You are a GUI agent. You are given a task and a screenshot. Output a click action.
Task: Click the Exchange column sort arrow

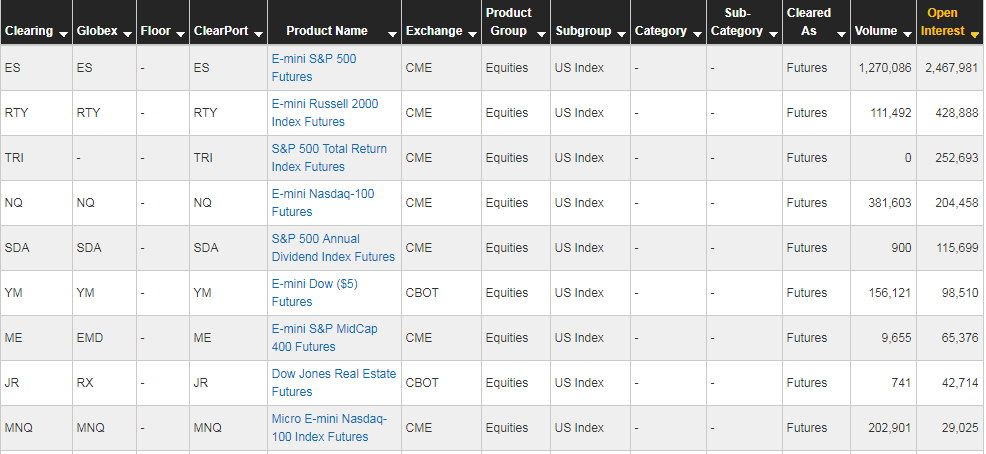(471, 33)
